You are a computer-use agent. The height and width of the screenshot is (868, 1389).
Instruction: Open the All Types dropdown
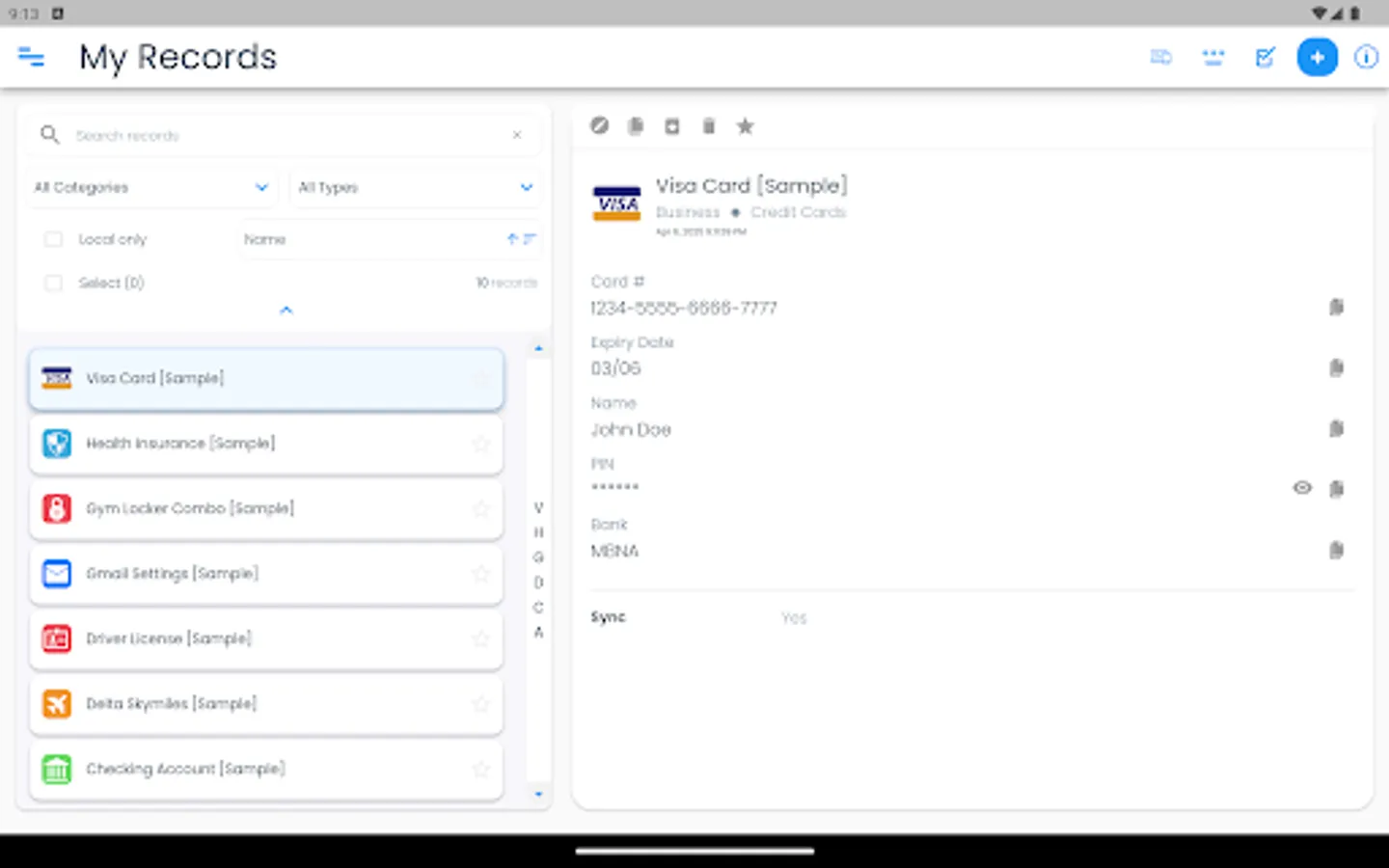pyautogui.click(x=415, y=187)
